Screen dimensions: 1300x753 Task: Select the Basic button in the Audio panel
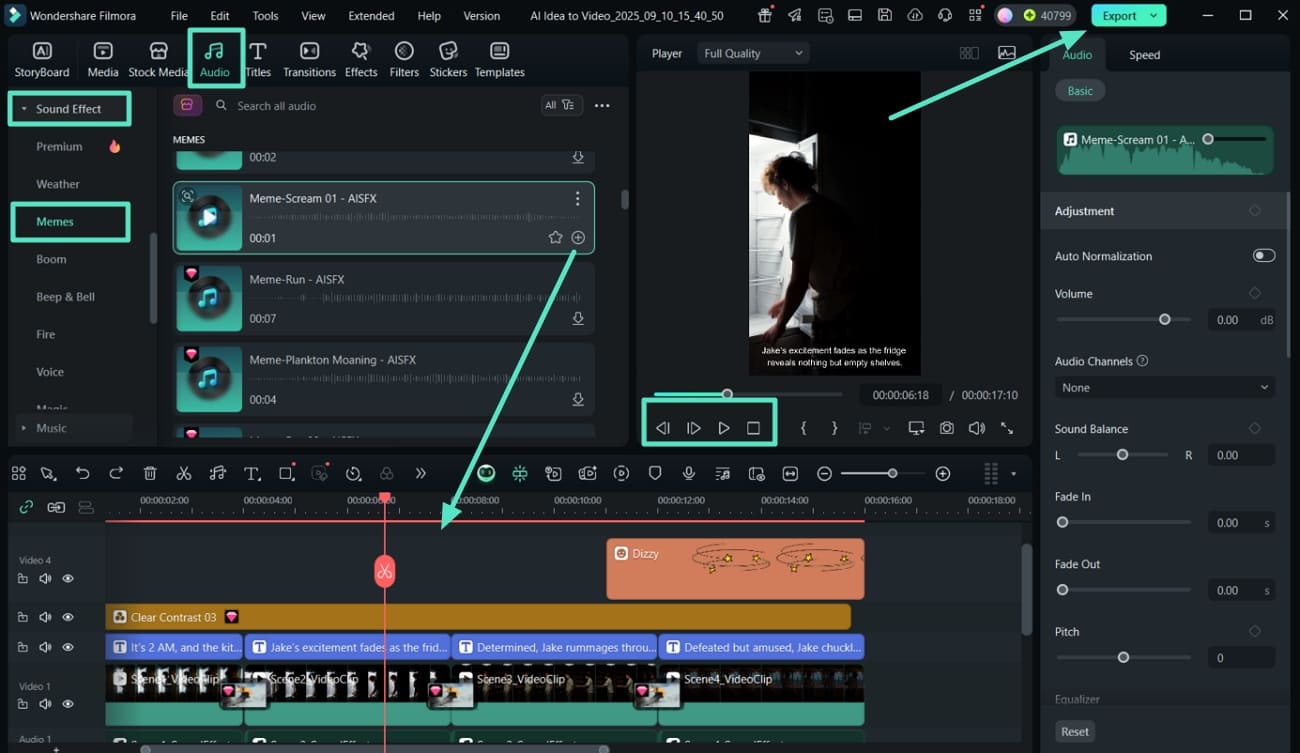point(1080,91)
